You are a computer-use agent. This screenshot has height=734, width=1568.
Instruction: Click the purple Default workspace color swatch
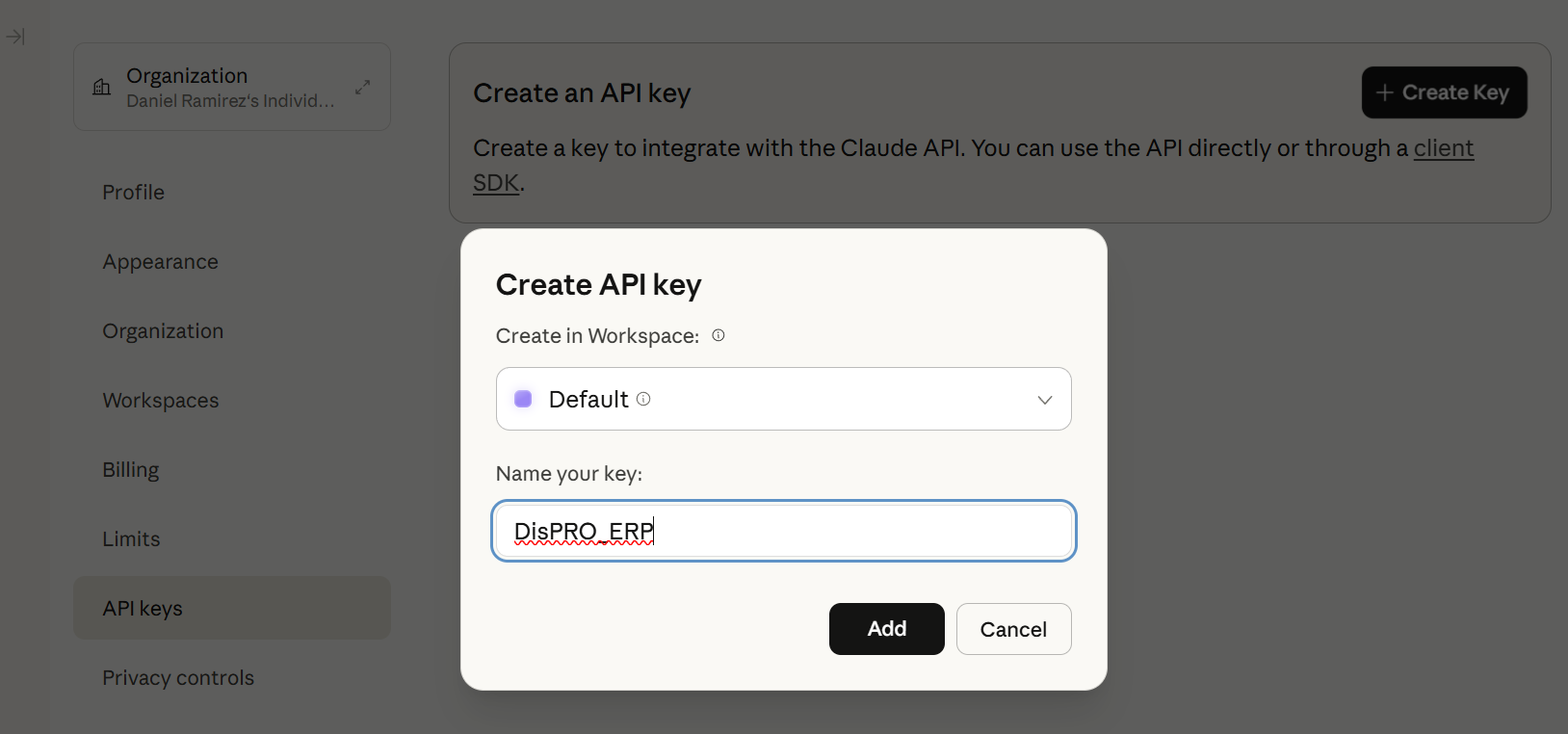click(523, 399)
